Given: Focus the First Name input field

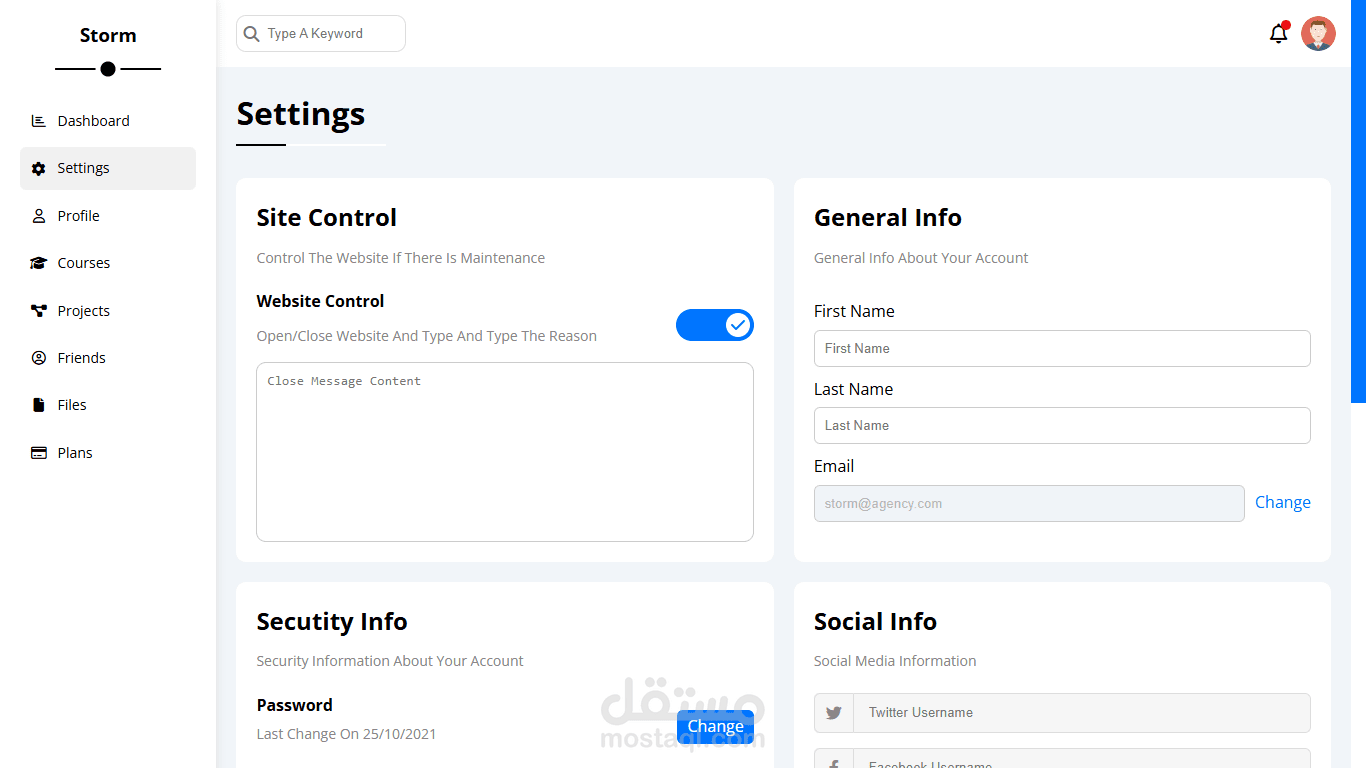Looking at the screenshot, I should pyautogui.click(x=1062, y=349).
